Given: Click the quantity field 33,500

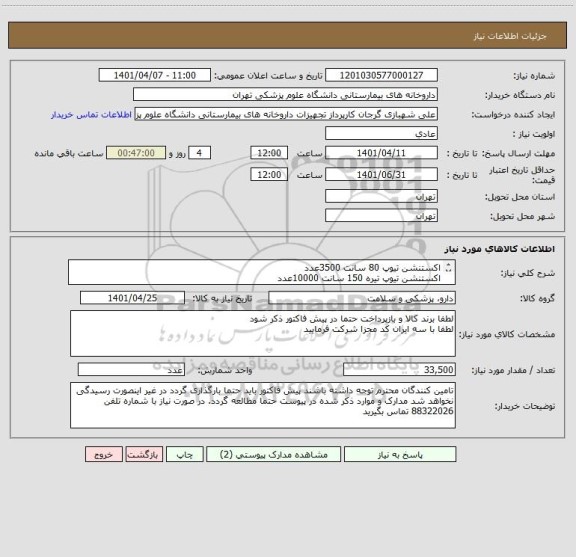Looking at the screenshot, I should coord(399,370).
